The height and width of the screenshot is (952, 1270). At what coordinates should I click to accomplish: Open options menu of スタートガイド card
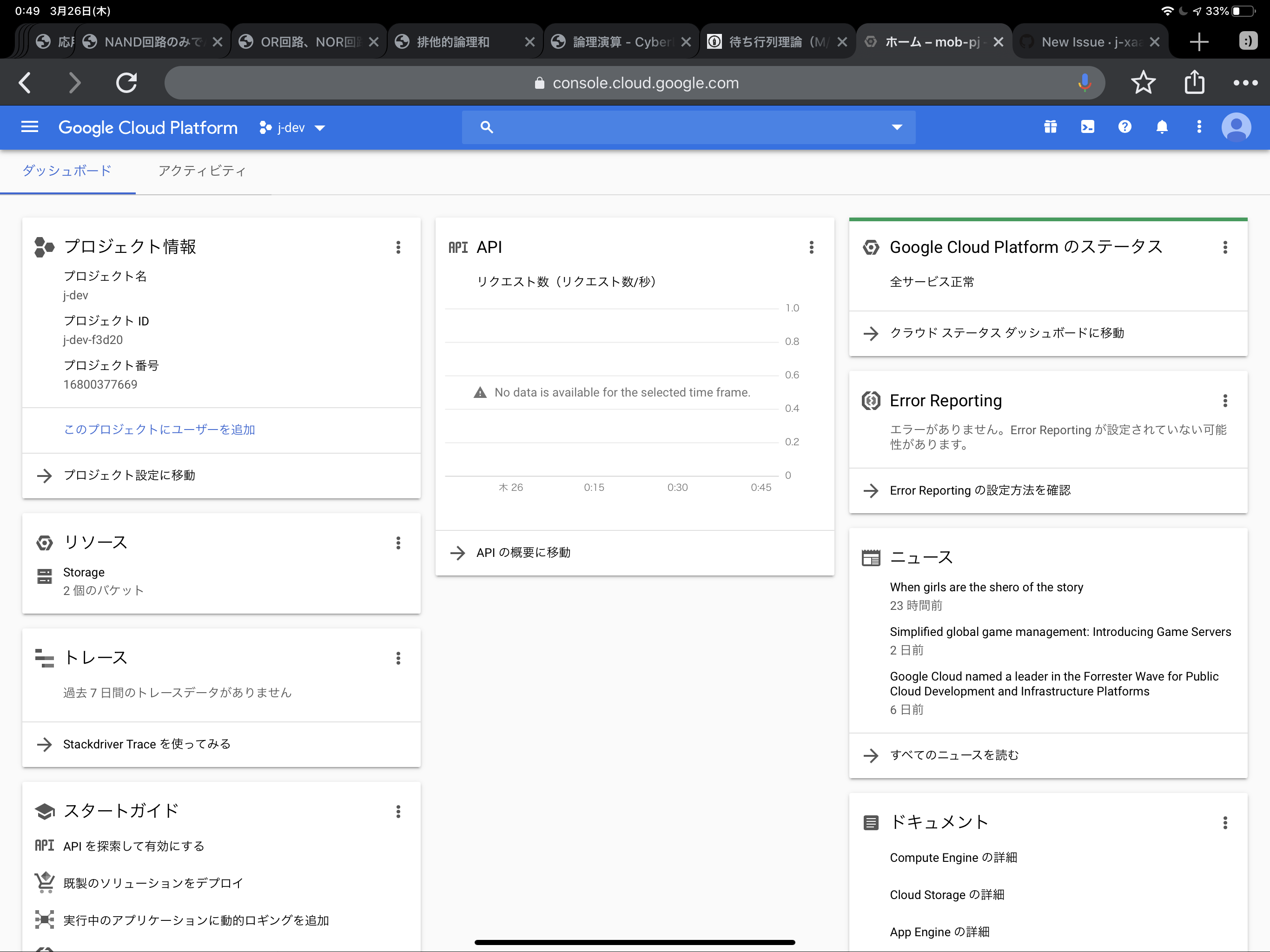398,811
